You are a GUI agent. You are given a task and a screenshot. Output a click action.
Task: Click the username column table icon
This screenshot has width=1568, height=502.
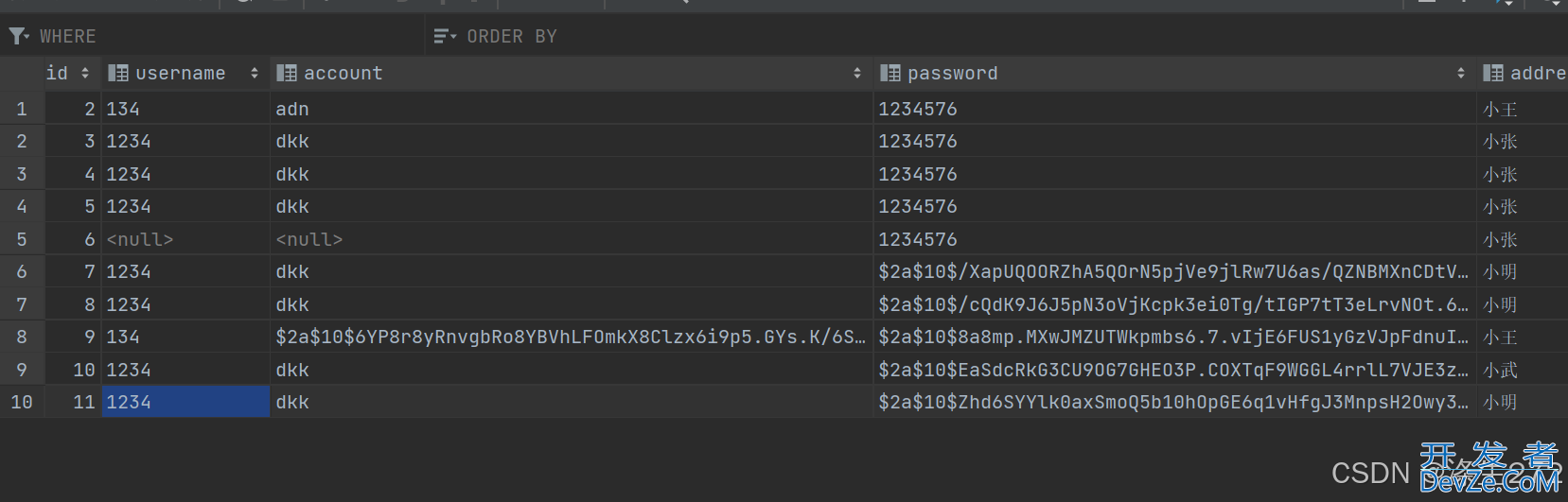point(118,73)
